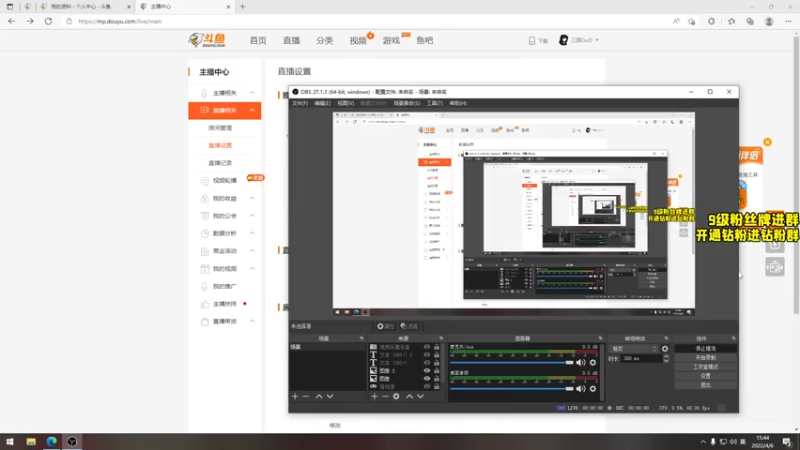Viewport: 800px width, 450px height.
Task: Toggle visibility of 视频采集设备 source
Action: point(427,347)
